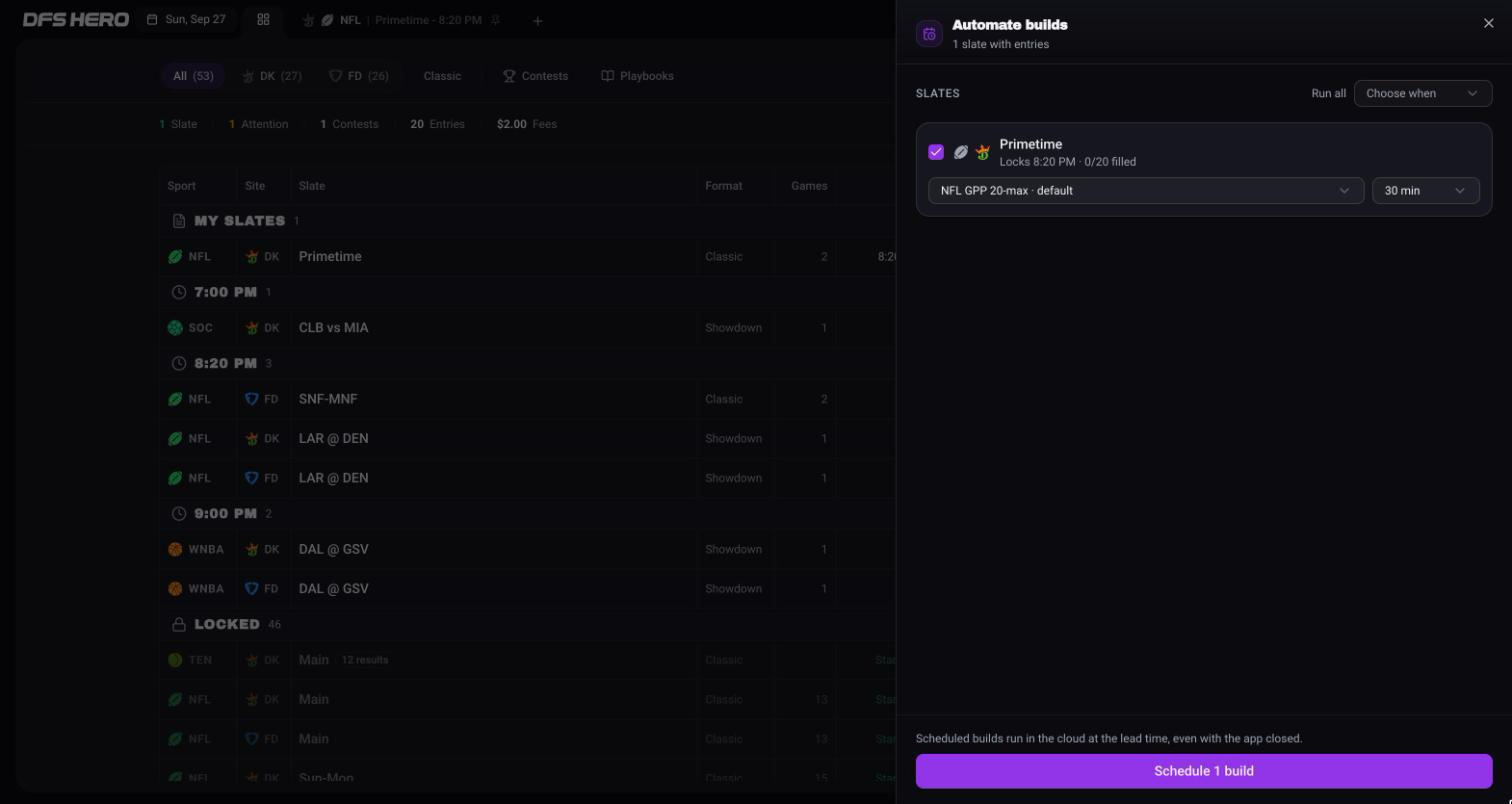Click the soccer ball icon in SOC row
1512x804 pixels.
point(175,328)
